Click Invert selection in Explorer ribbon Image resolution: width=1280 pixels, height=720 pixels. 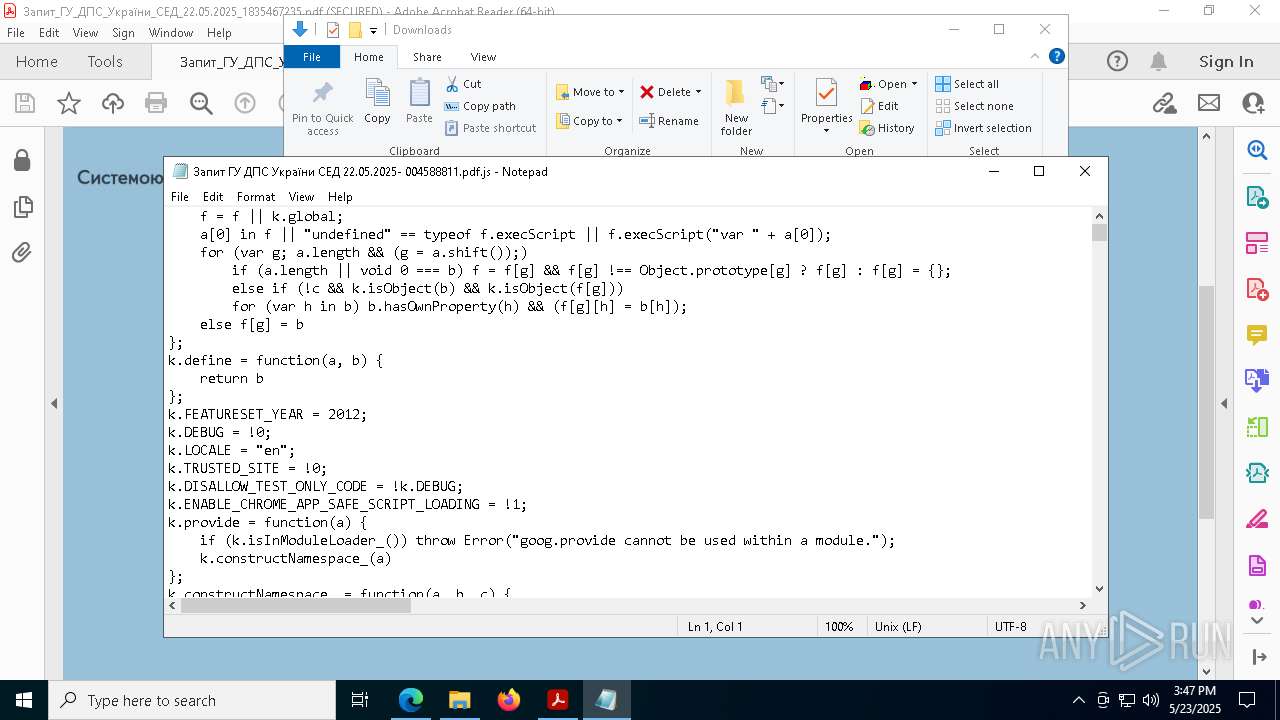[x=983, y=128]
